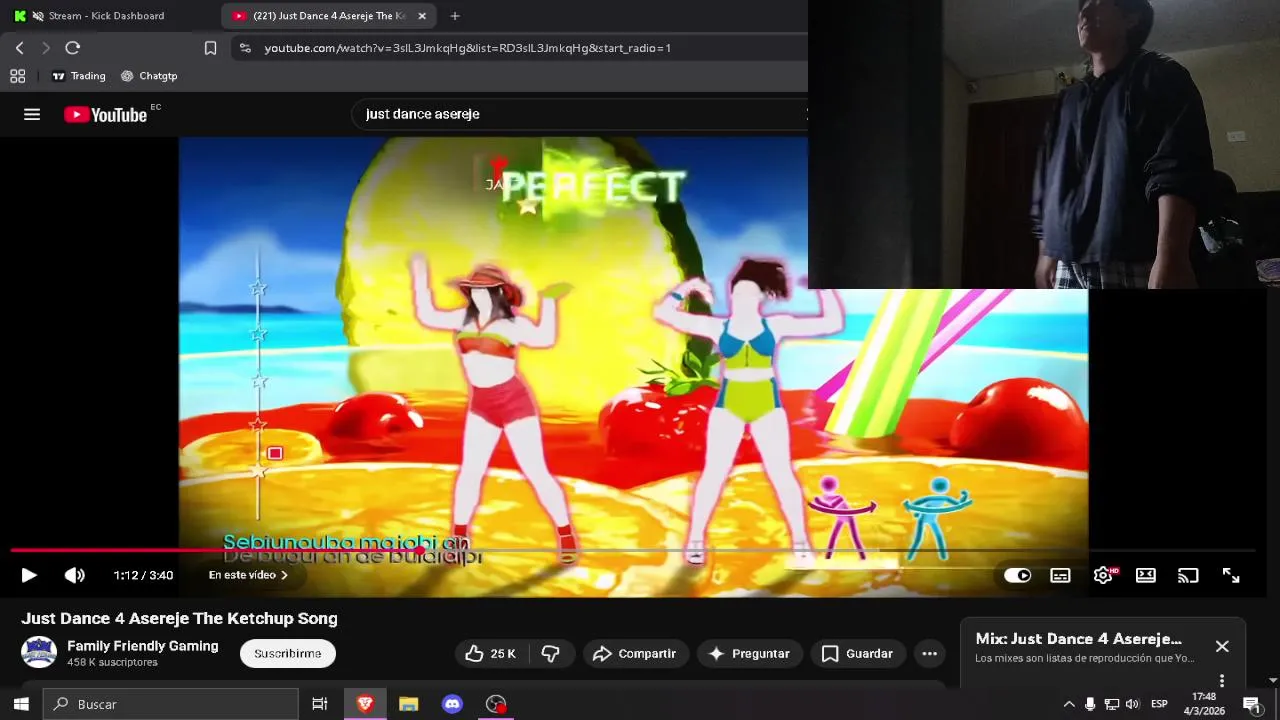Click the webcam overlay feed

pyautogui.click(x=1044, y=144)
